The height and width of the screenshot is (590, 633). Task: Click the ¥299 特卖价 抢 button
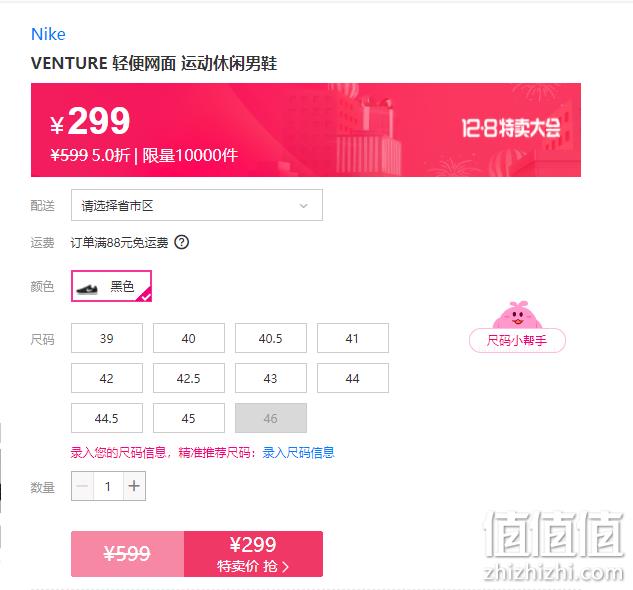[253, 554]
